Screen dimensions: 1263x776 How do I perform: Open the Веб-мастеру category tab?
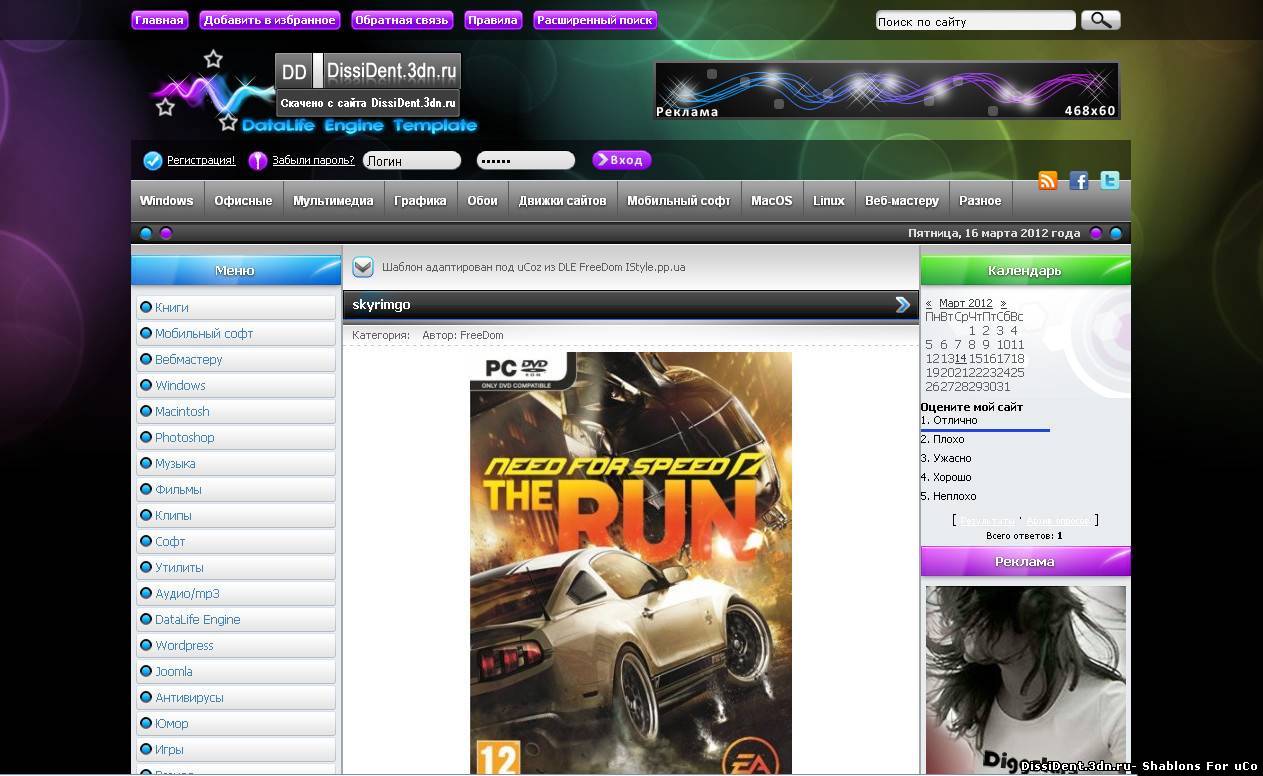pos(902,201)
